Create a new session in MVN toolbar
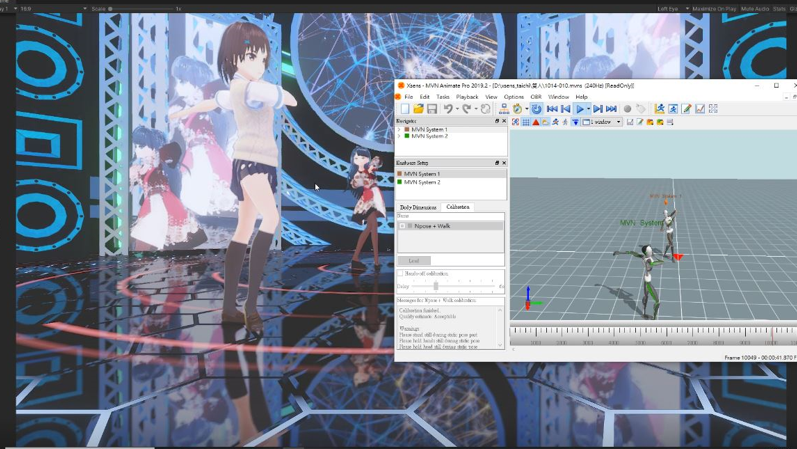The width and height of the screenshot is (797, 449). [x=405, y=109]
